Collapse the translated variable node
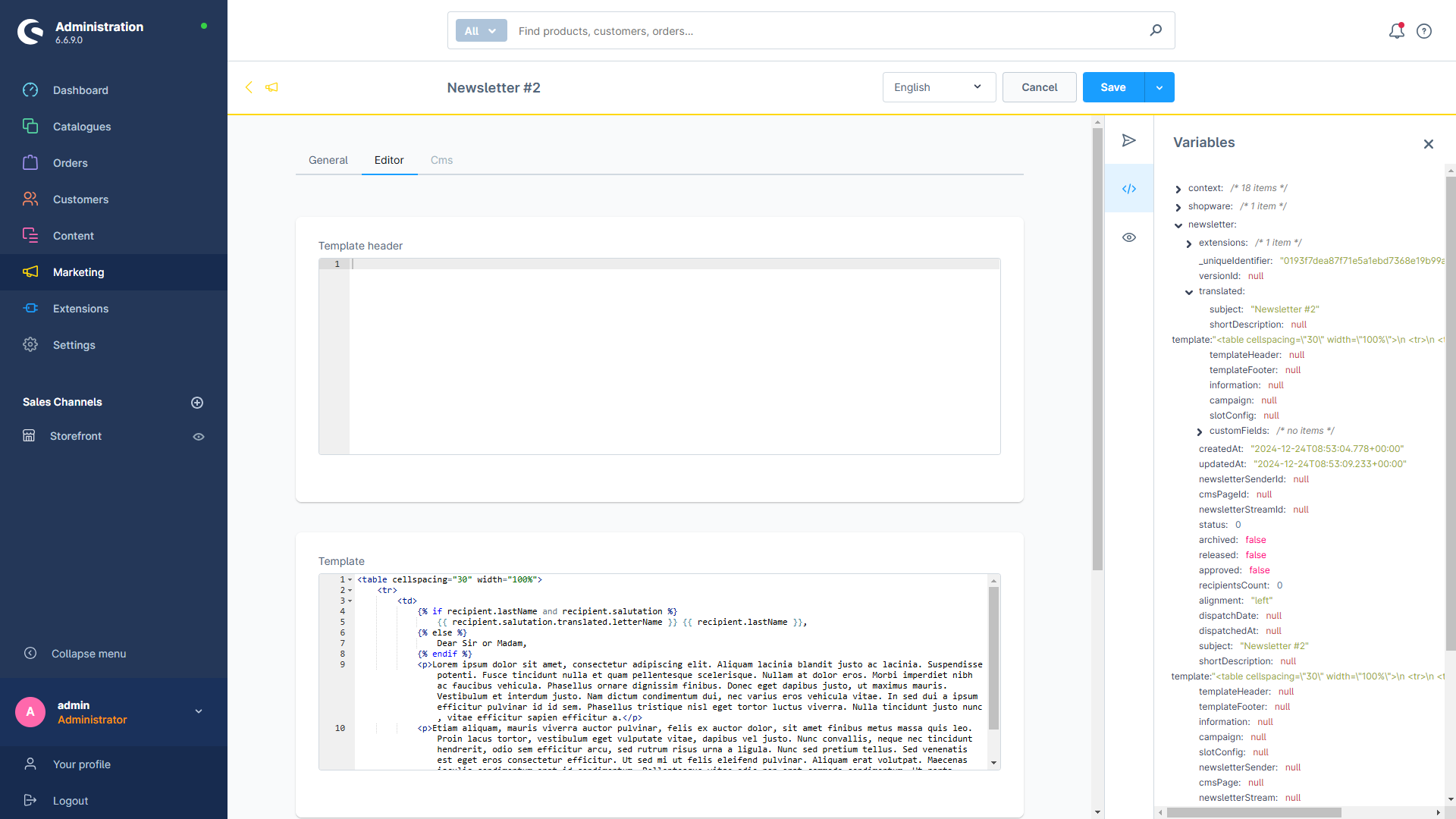 (x=1189, y=292)
